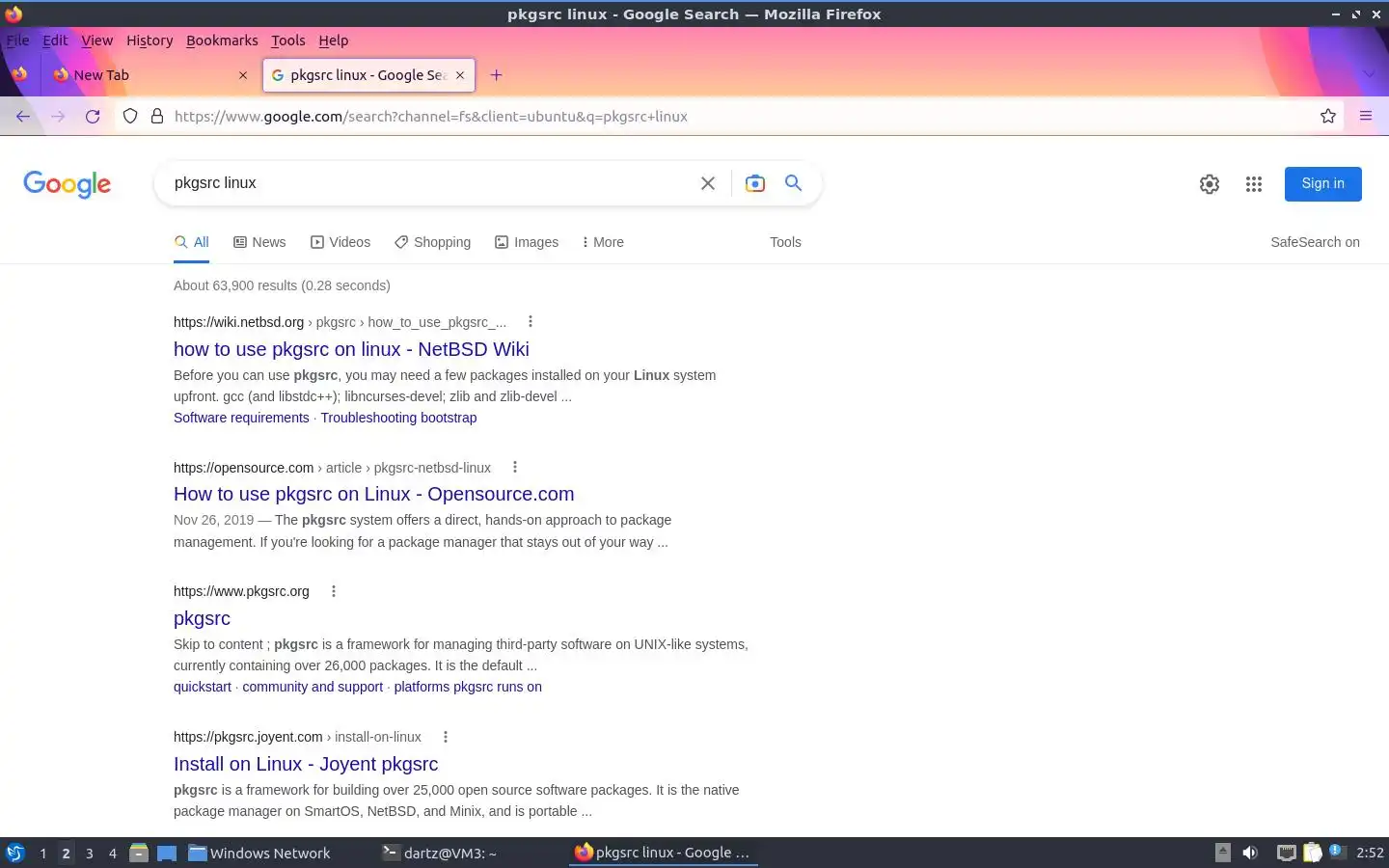Open SafeSearch on settings

[1315, 242]
